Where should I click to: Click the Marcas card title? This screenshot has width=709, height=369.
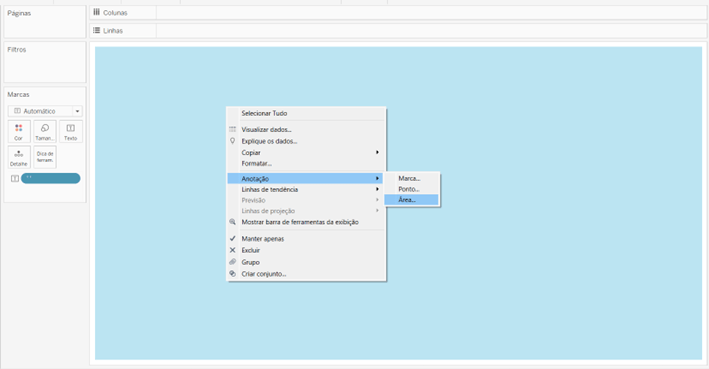tap(18, 95)
